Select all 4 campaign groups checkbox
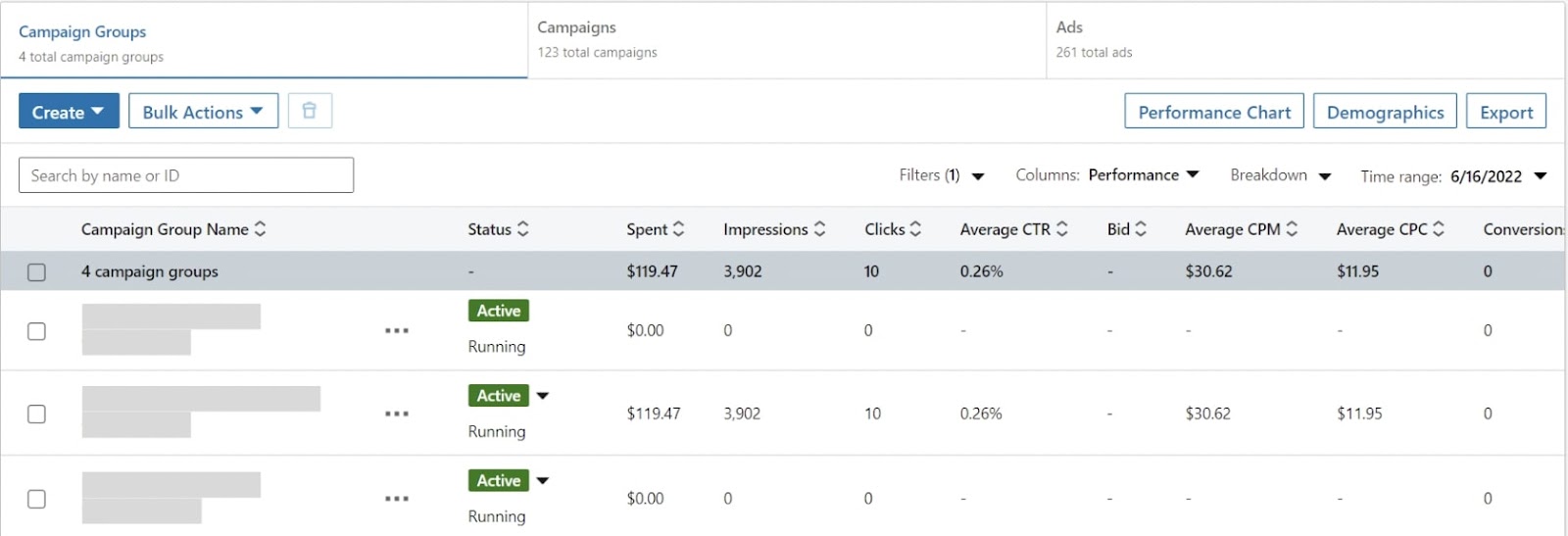The image size is (1568, 536). [36, 272]
